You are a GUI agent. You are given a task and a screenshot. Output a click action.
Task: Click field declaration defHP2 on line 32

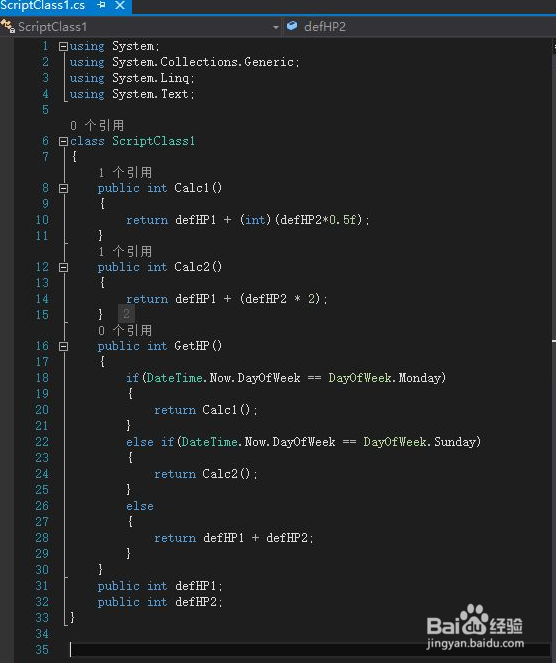(x=160, y=602)
